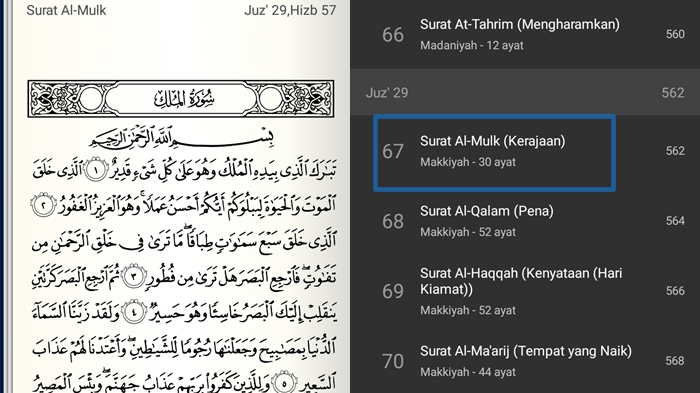Image resolution: width=700 pixels, height=393 pixels.
Task: Open Surat Al-Haqqah (Kenyataan) entry
Action: pyautogui.click(x=525, y=291)
